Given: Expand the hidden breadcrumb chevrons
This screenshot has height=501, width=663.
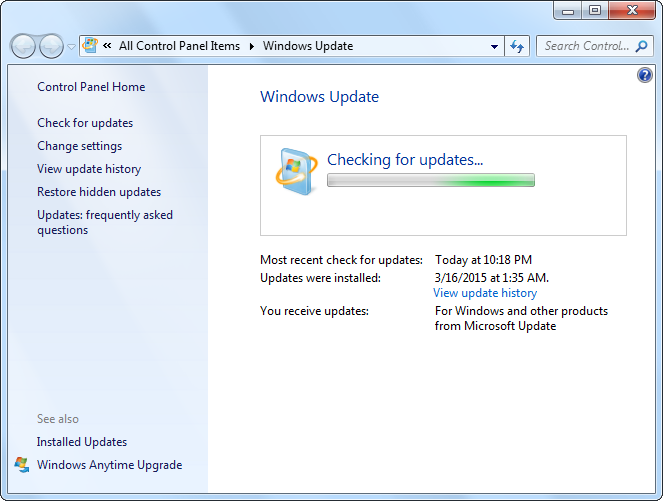Looking at the screenshot, I should (107, 45).
